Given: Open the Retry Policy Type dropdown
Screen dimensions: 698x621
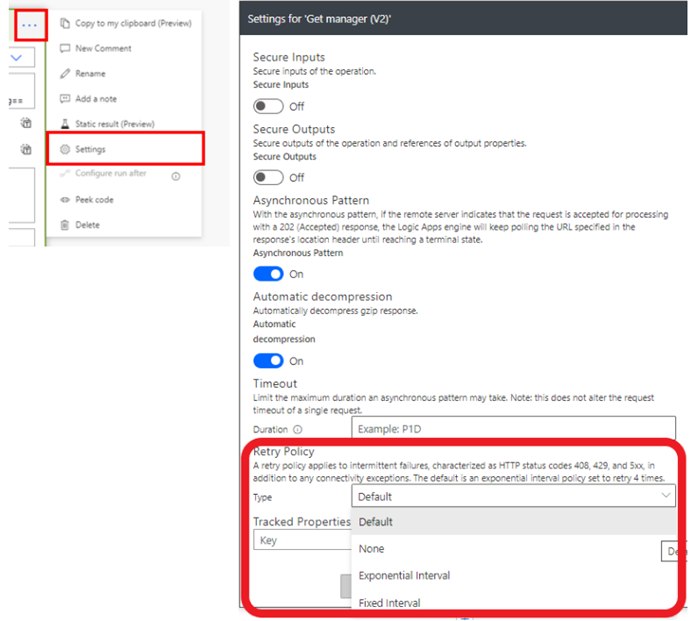Looking at the screenshot, I should [x=514, y=496].
